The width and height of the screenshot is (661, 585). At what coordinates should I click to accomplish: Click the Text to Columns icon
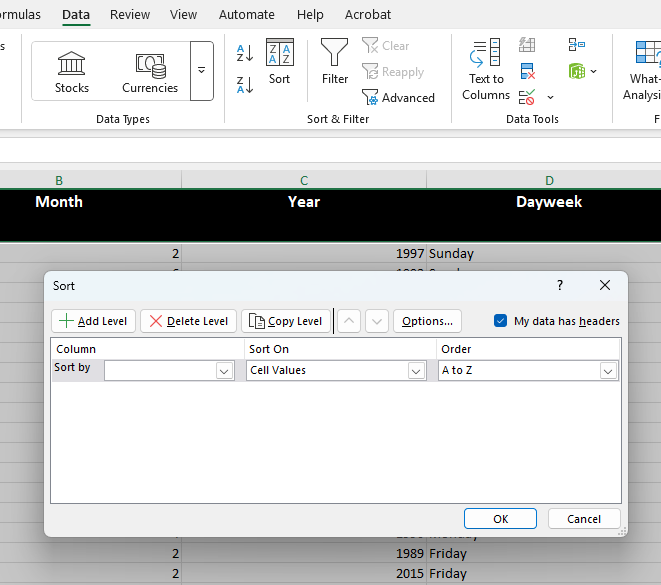pyautogui.click(x=486, y=69)
